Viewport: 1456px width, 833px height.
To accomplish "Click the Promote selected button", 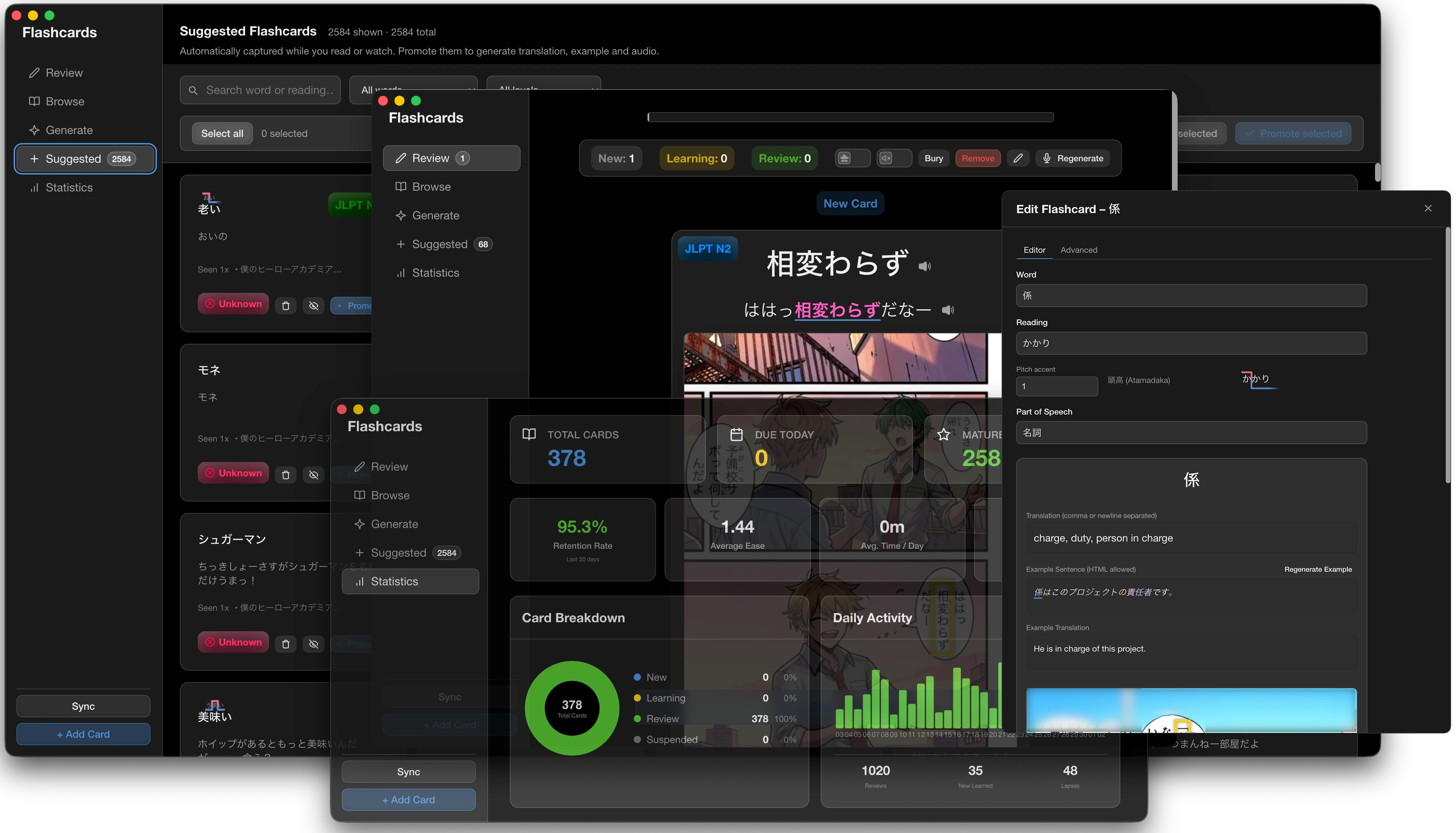I will point(1293,133).
